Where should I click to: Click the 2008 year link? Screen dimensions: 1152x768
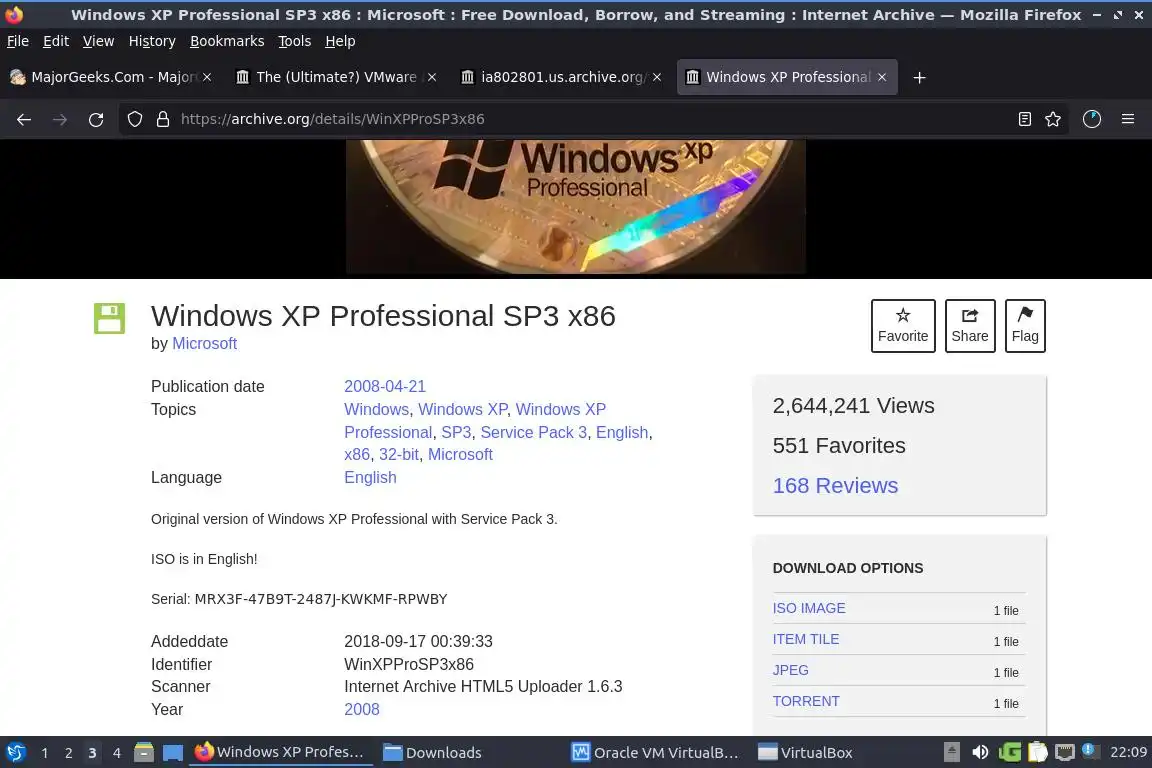pos(361,709)
